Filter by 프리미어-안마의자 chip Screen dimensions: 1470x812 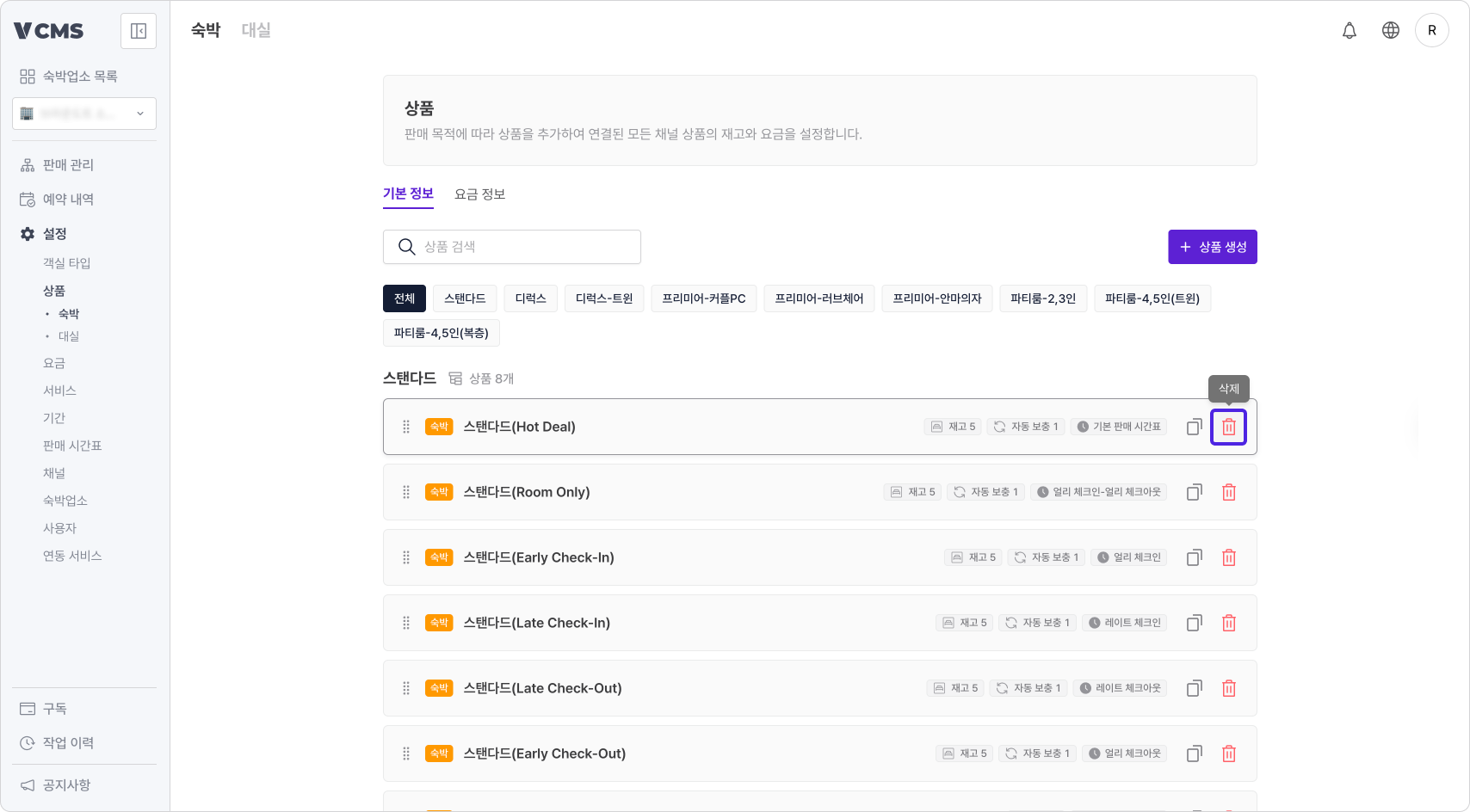point(937,298)
